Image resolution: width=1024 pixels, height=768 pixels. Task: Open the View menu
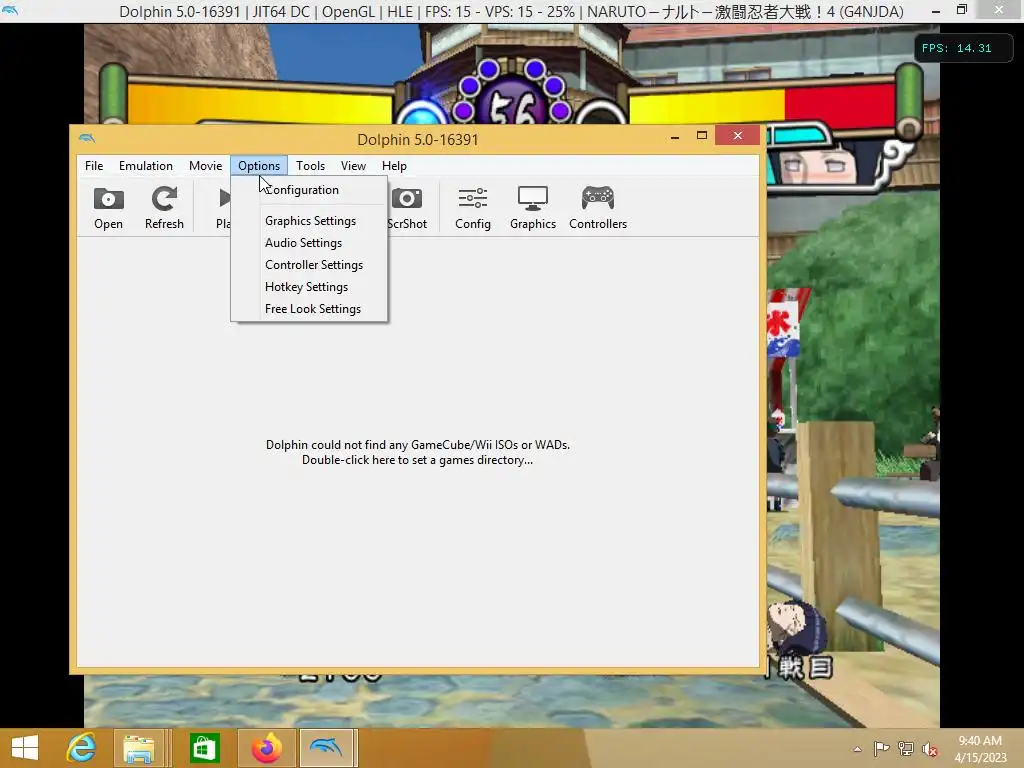[x=353, y=166]
